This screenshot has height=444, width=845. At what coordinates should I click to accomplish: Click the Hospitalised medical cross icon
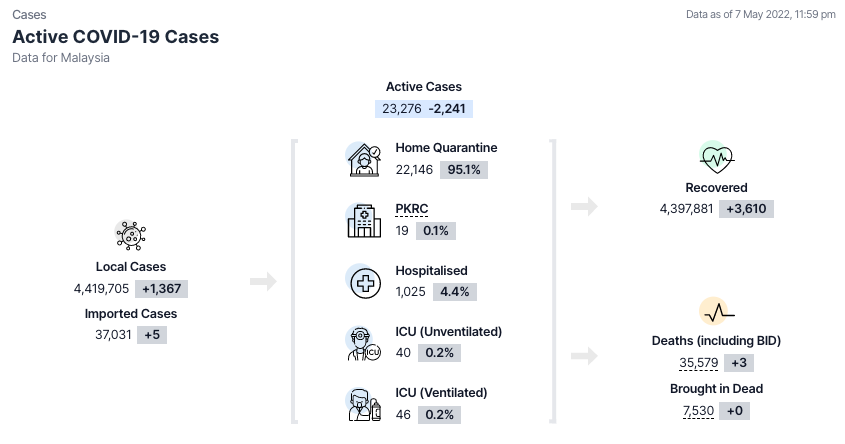pyautogui.click(x=364, y=282)
